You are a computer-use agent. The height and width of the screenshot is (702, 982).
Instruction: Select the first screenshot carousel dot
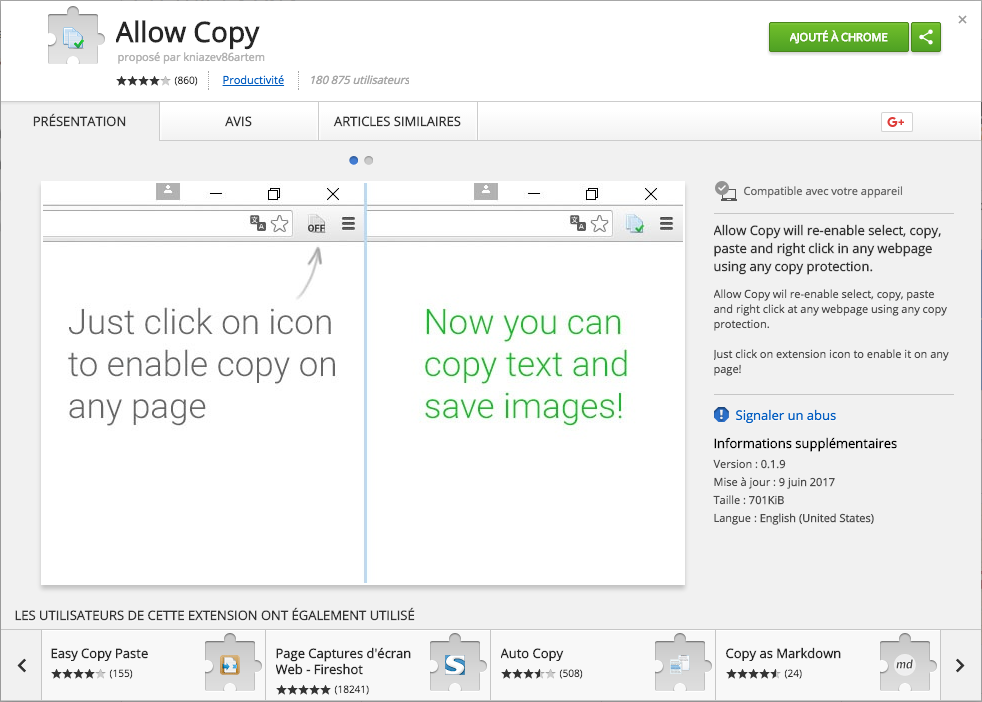[353, 160]
